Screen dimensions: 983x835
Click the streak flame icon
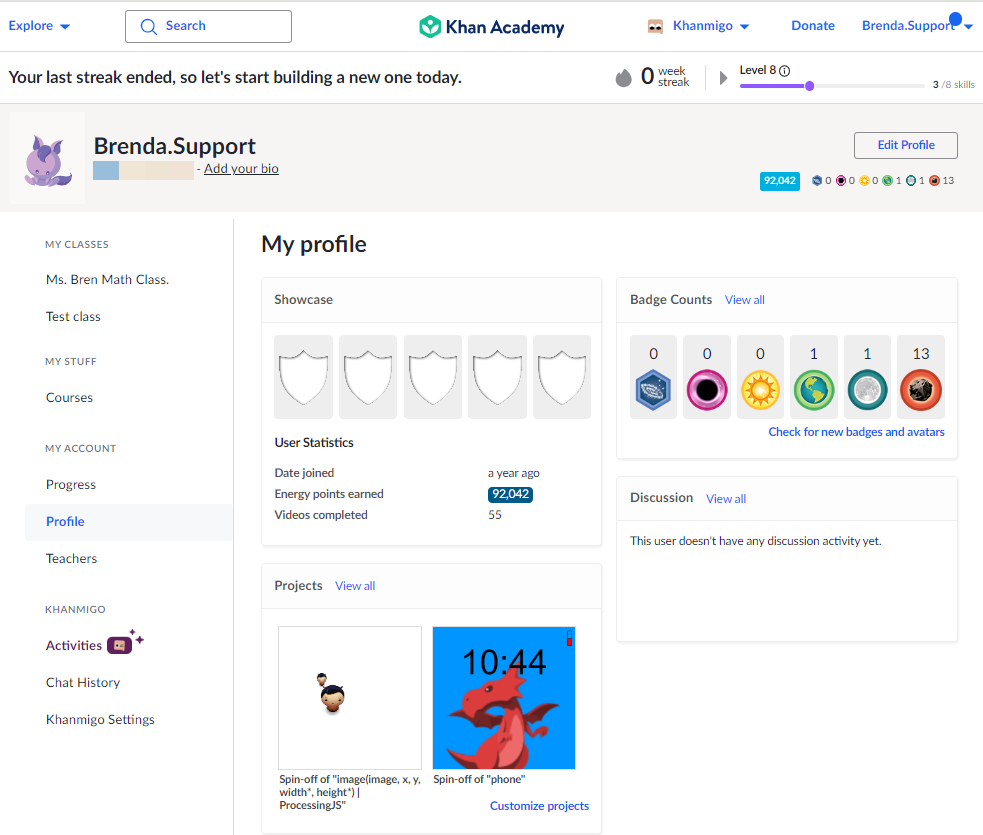(x=623, y=78)
